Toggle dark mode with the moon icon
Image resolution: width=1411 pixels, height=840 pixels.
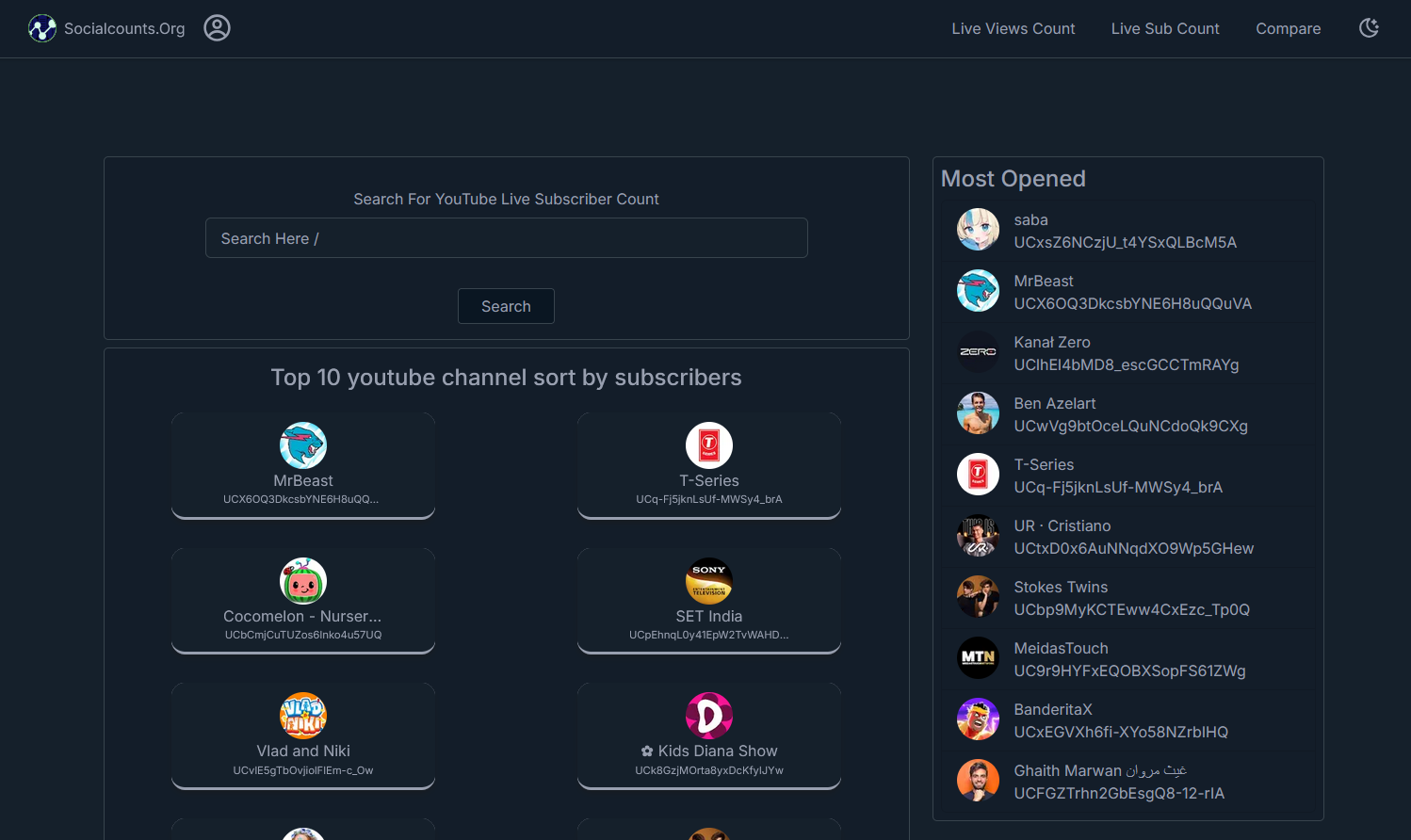coord(1370,28)
